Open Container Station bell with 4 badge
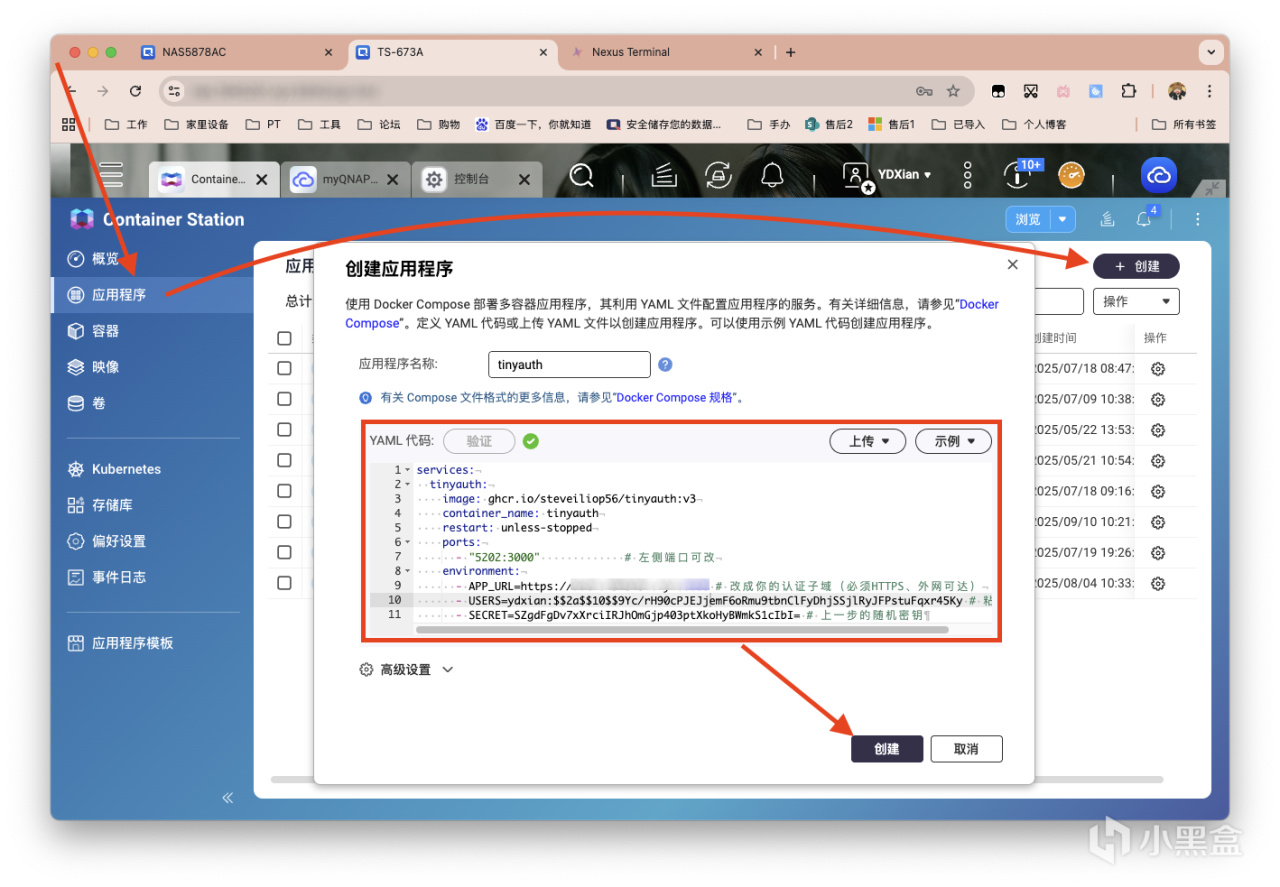This screenshot has width=1280, height=887. tap(1144, 218)
